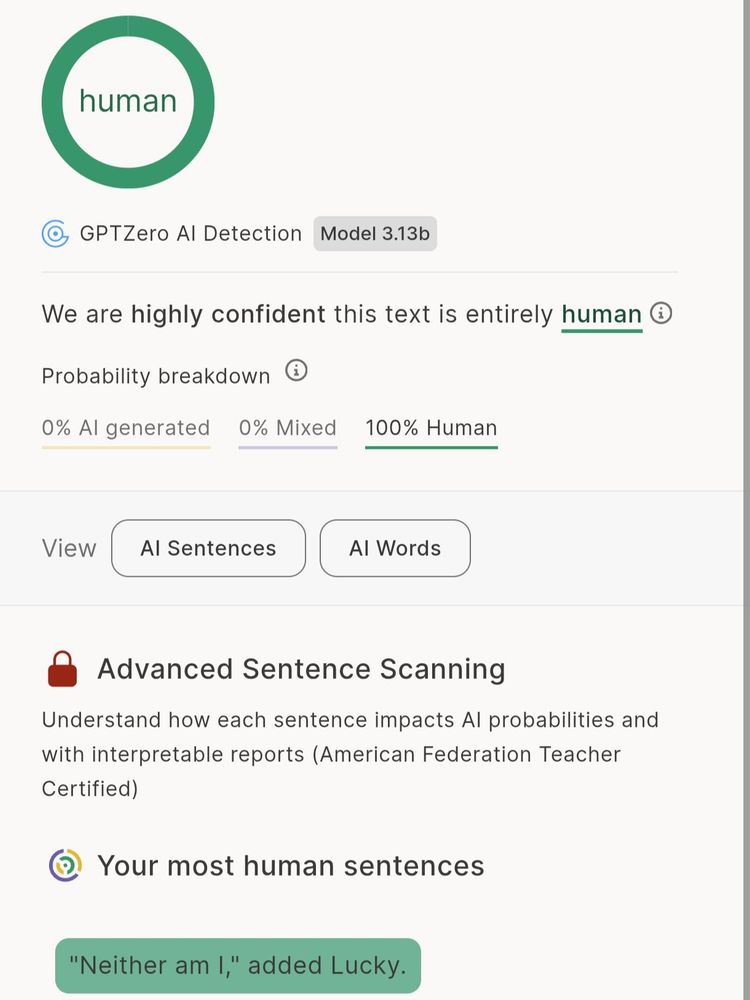Screen dimensions: 750x1000
Task: Toggle the AI Sentences view
Action: click(x=208, y=548)
